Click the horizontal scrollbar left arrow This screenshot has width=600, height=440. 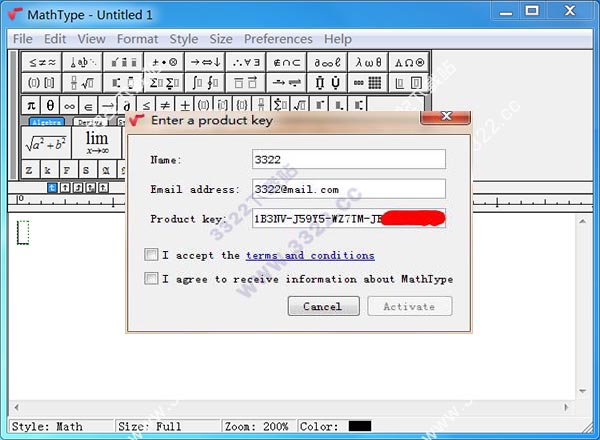pos(16,407)
